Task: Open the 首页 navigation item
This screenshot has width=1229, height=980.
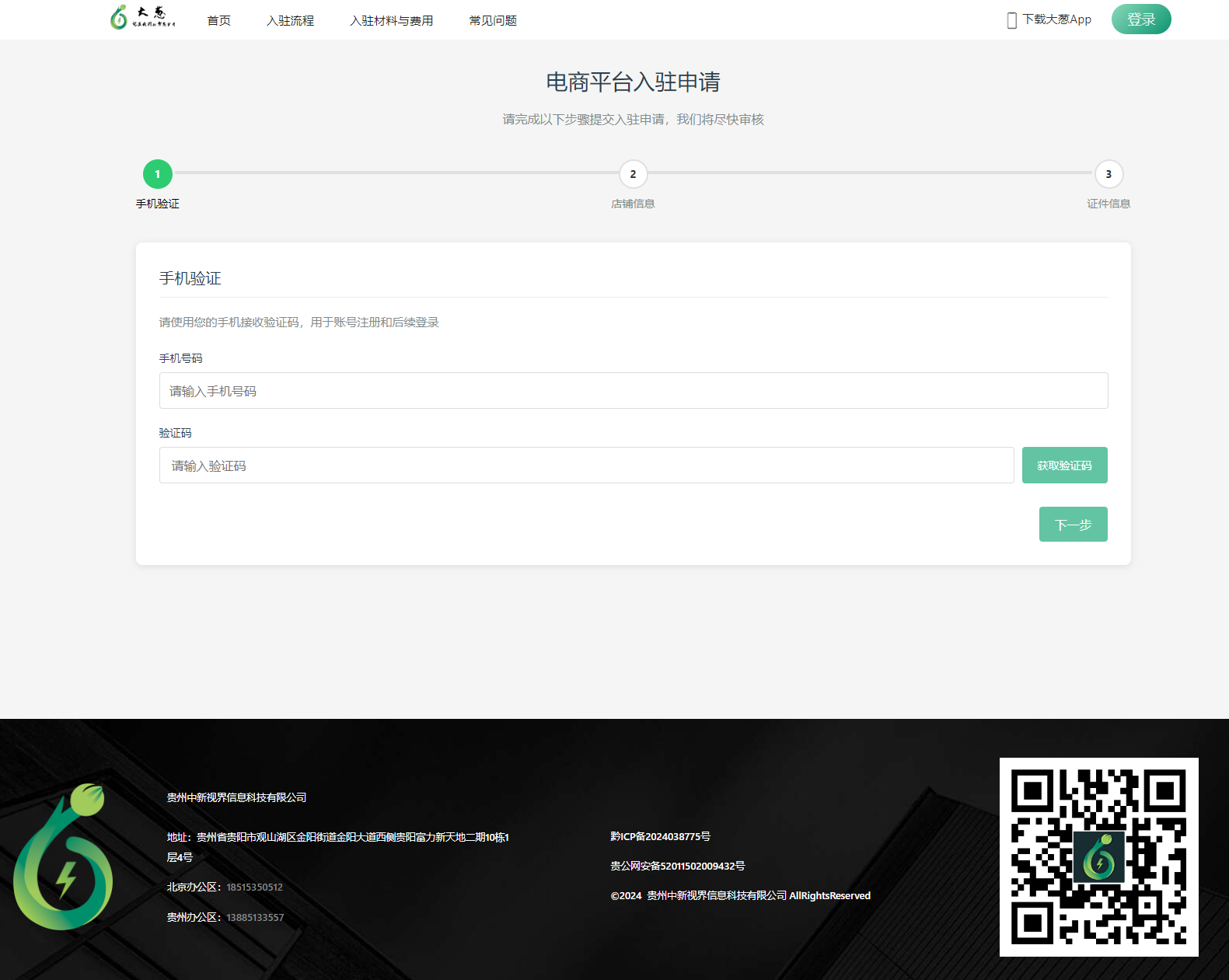Action: pyautogui.click(x=219, y=20)
